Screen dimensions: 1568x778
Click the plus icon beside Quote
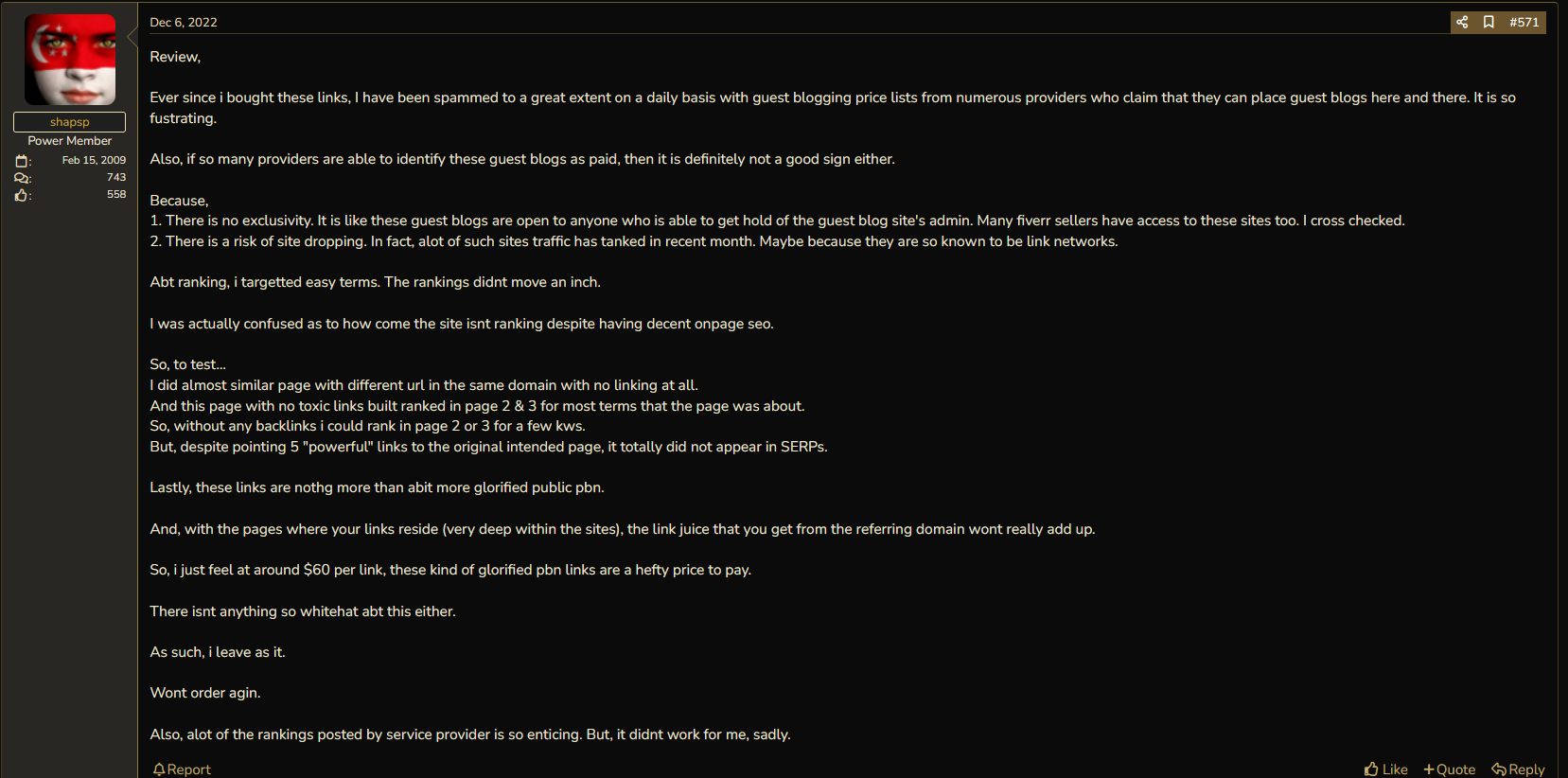pos(1429,769)
